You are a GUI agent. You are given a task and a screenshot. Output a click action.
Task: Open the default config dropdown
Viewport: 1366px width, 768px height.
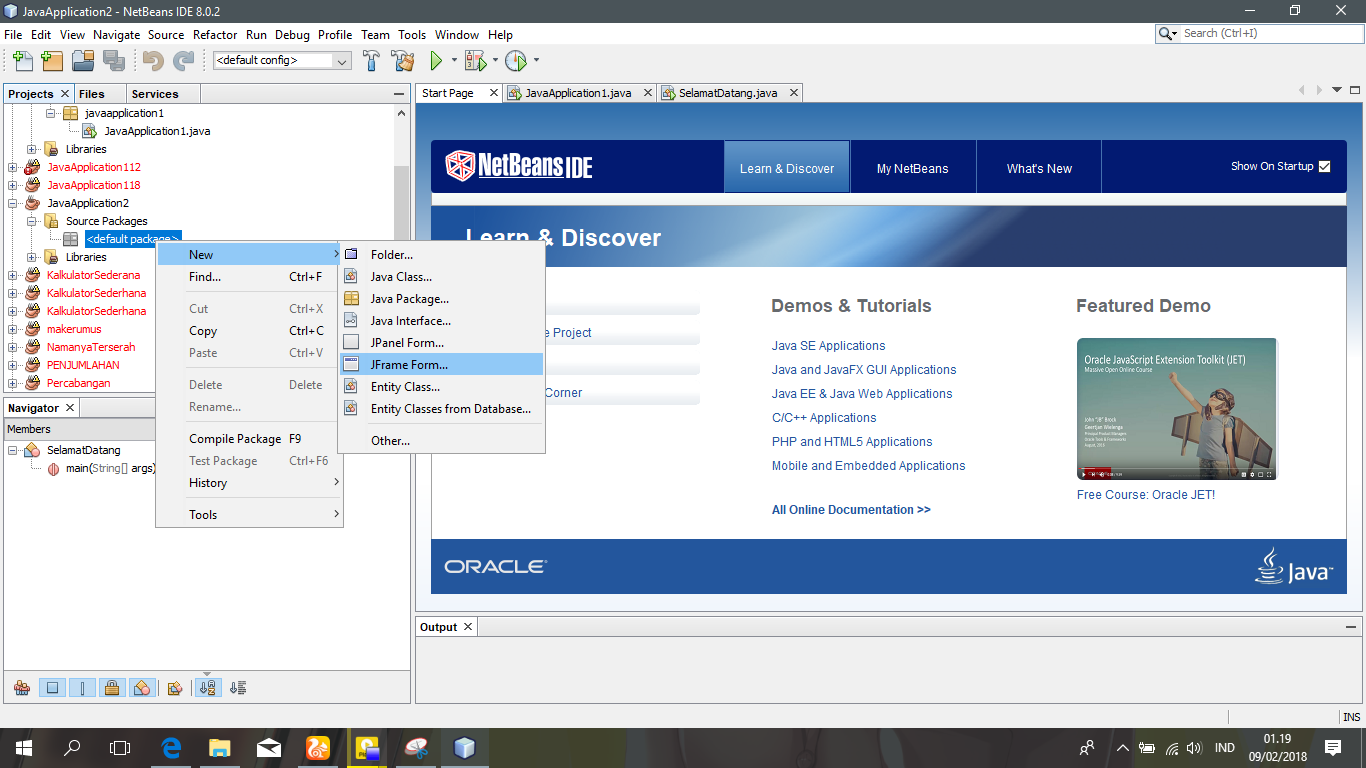(340, 61)
